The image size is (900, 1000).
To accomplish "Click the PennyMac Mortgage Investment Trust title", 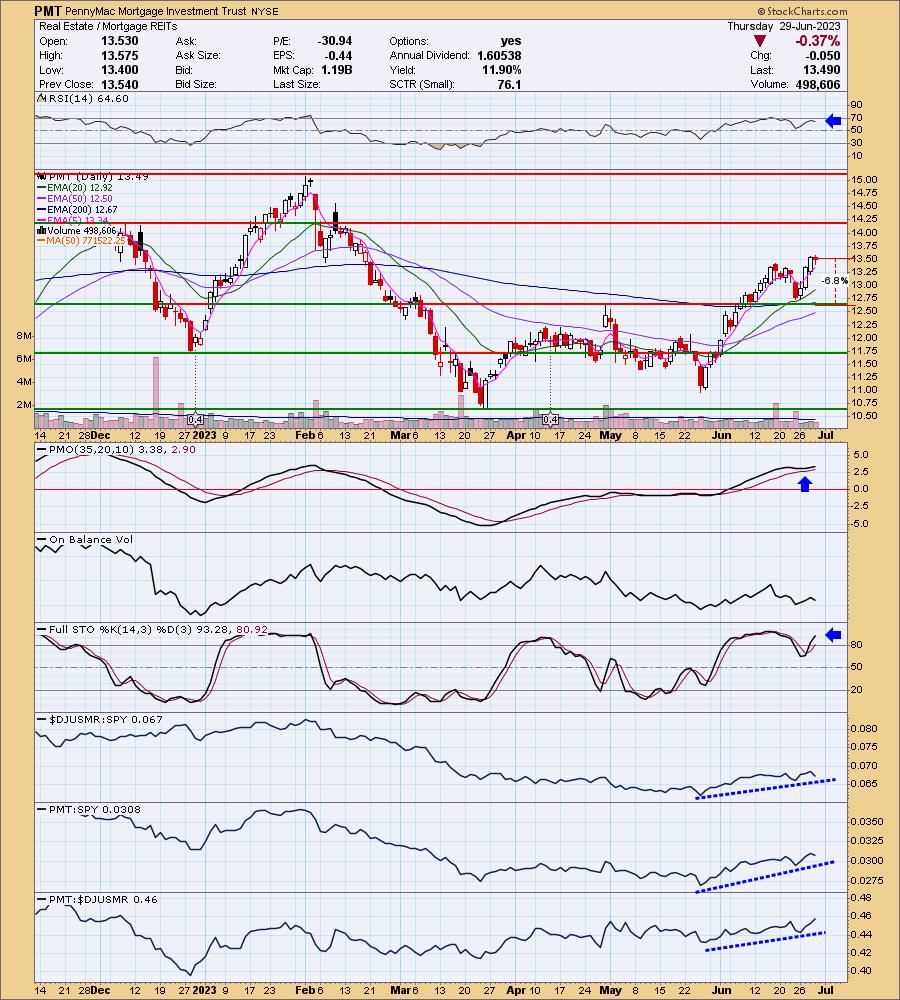I will (x=158, y=11).
